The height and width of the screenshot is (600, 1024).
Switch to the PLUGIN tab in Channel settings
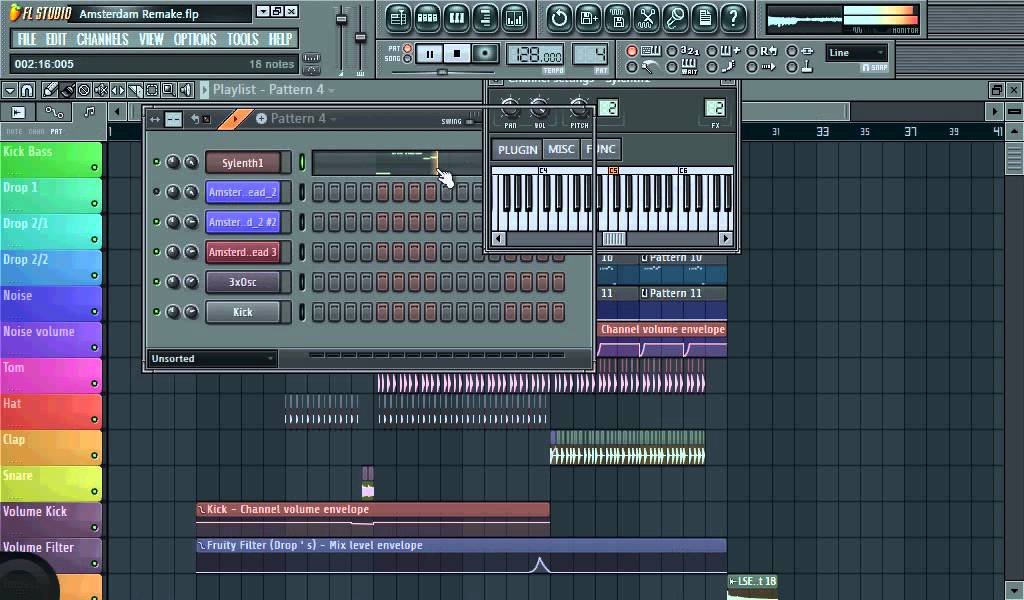coord(517,150)
